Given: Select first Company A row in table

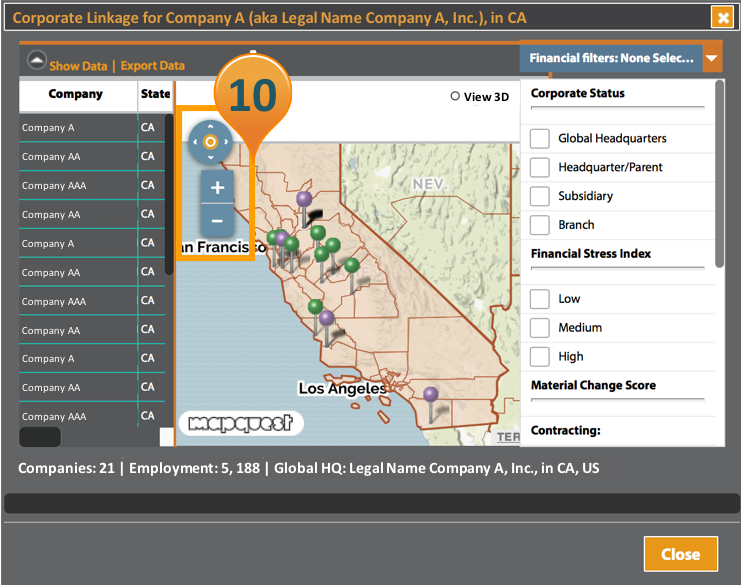Looking at the screenshot, I should pyautogui.click(x=92, y=128).
